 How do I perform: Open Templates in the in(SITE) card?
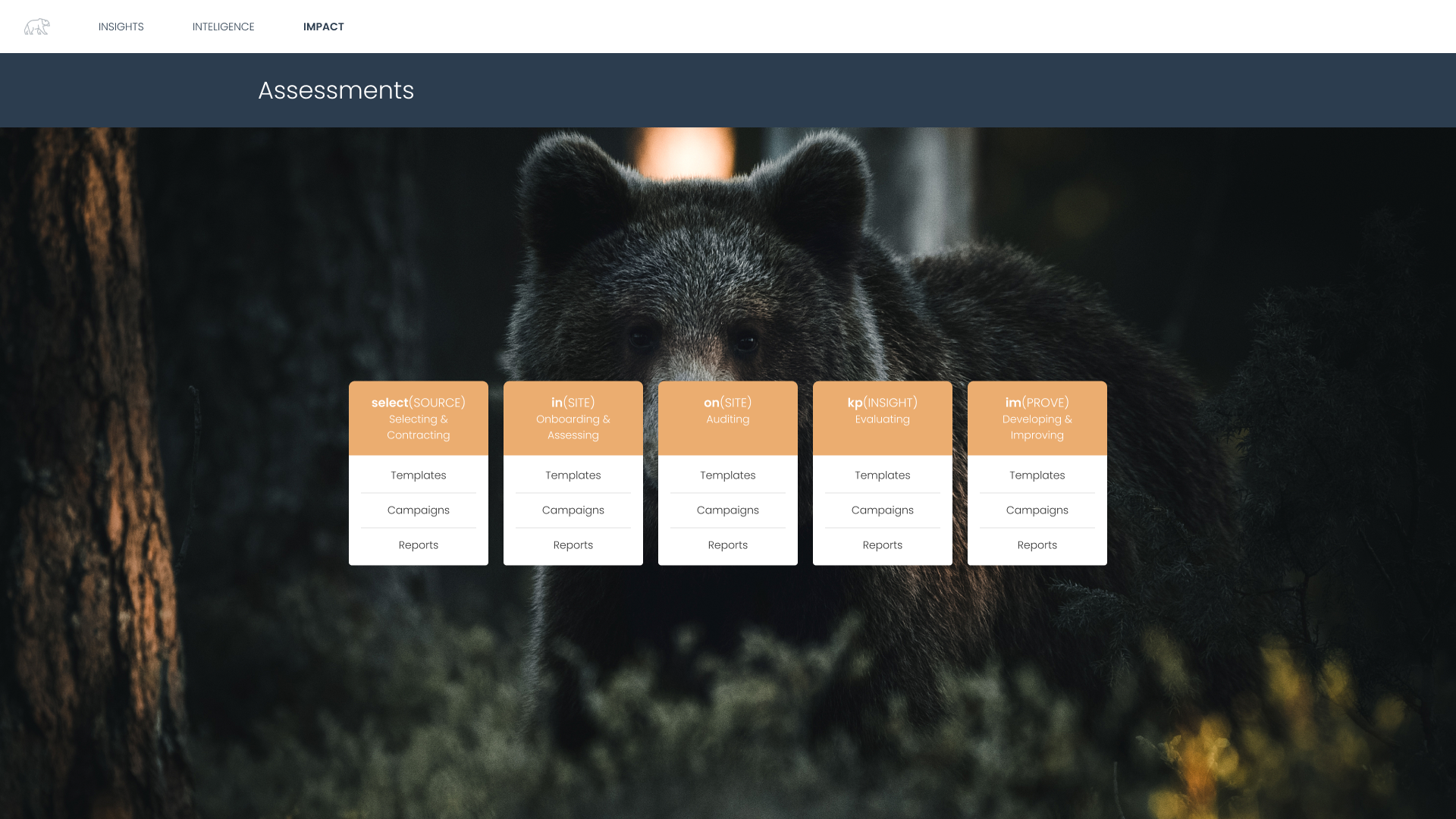(x=573, y=475)
